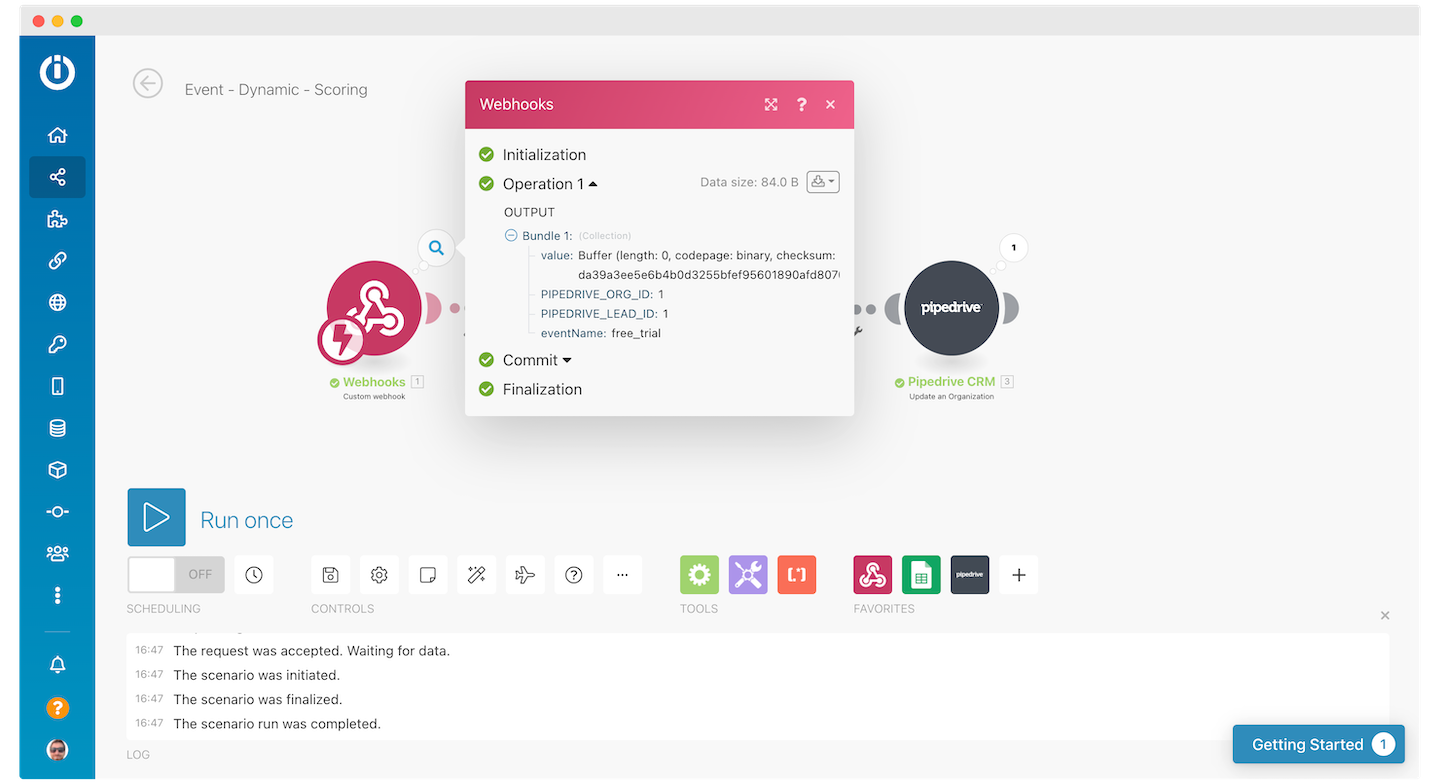Screen dimensions: 1440x784
Task: Close the log panel with X
Action: pyautogui.click(x=1385, y=616)
